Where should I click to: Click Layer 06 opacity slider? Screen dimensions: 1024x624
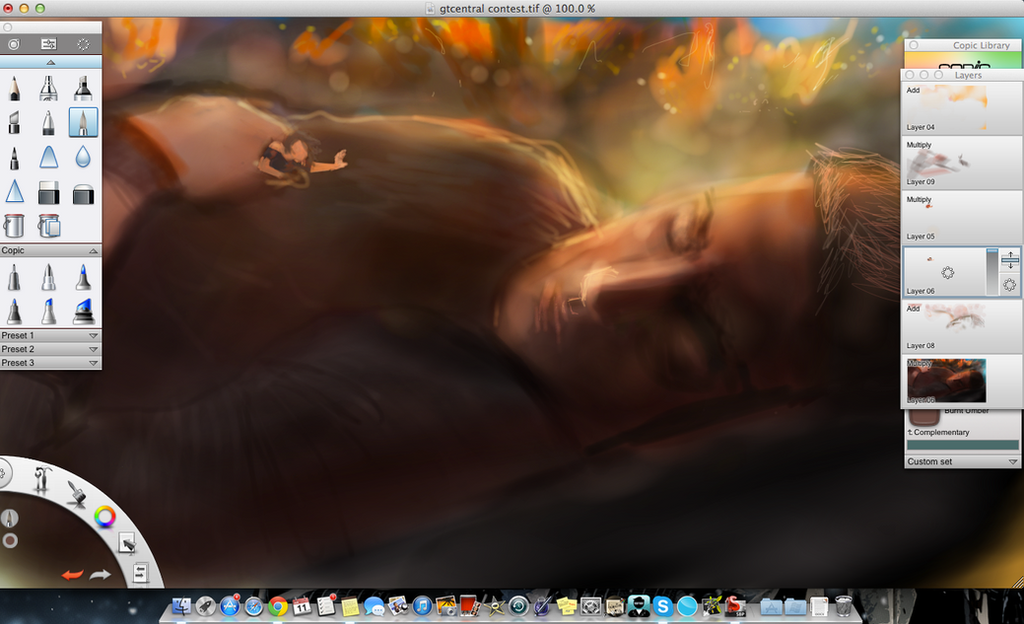click(992, 272)
